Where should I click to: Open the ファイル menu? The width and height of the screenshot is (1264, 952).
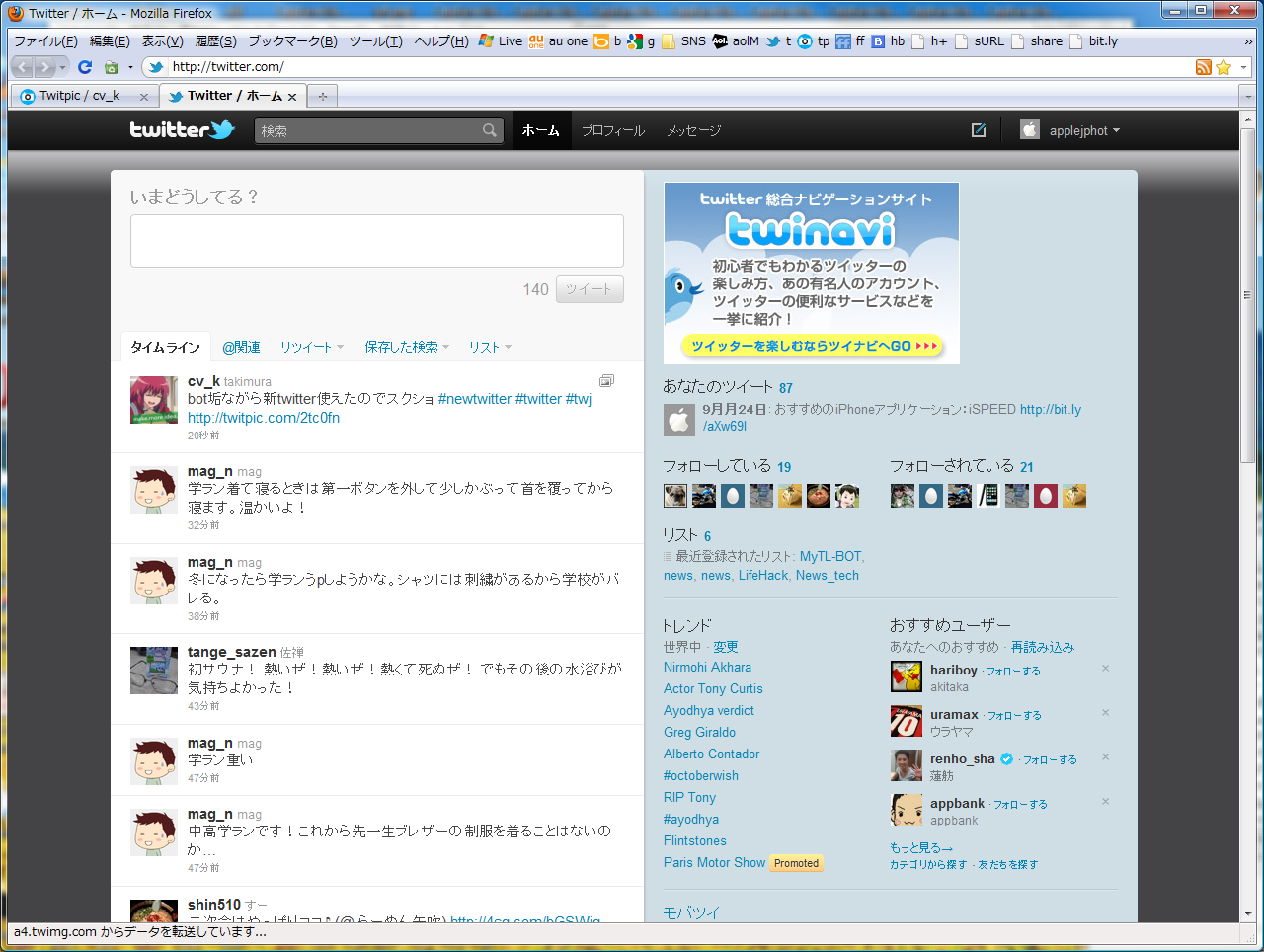(x=45, y=40)
